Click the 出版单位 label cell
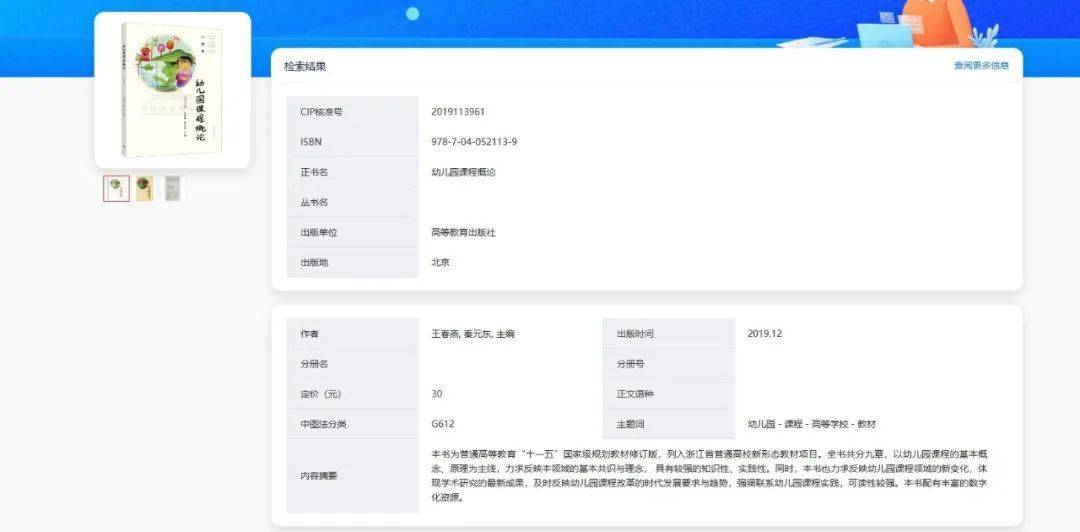 353,232
